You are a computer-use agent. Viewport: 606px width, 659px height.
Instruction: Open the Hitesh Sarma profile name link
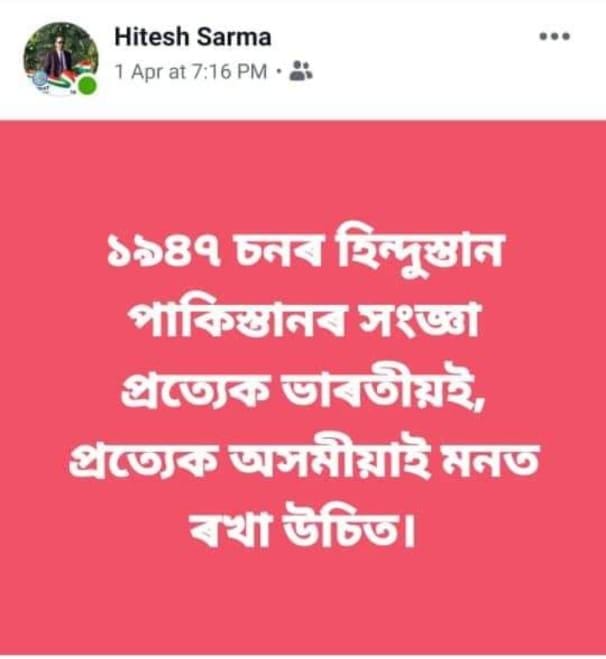[193, 37]
